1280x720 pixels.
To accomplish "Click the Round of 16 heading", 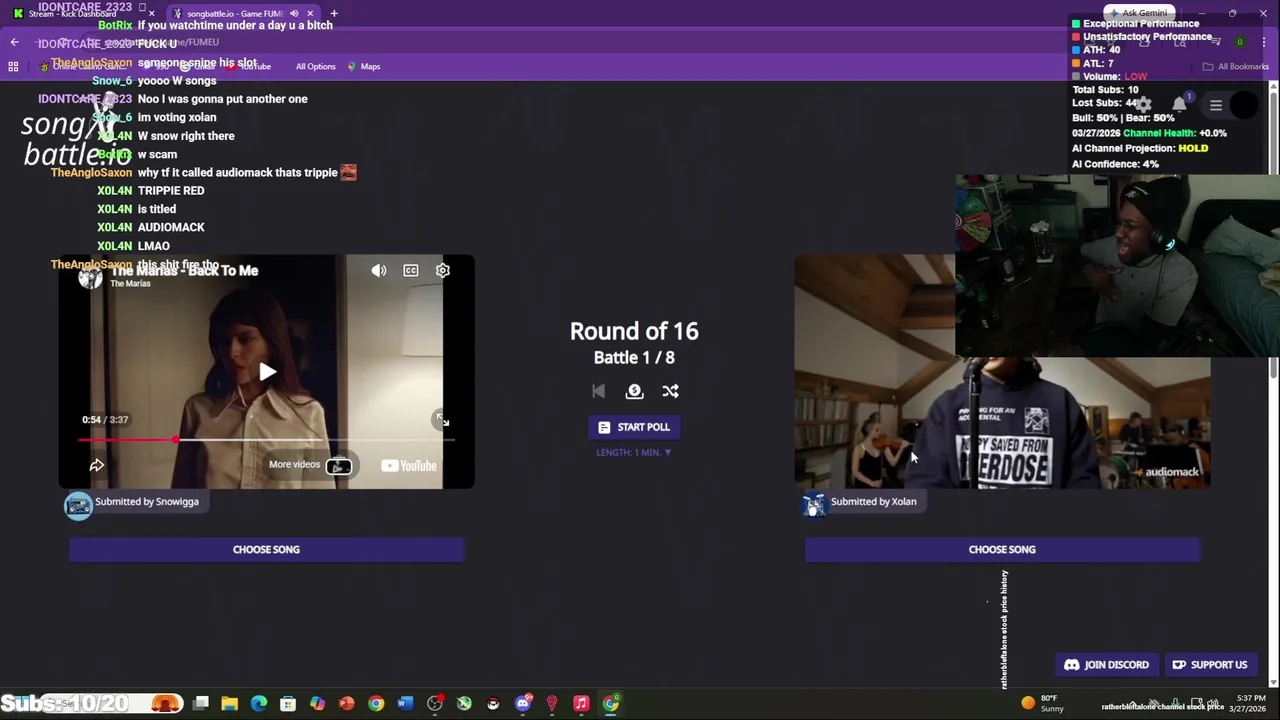I will (634, 331).
